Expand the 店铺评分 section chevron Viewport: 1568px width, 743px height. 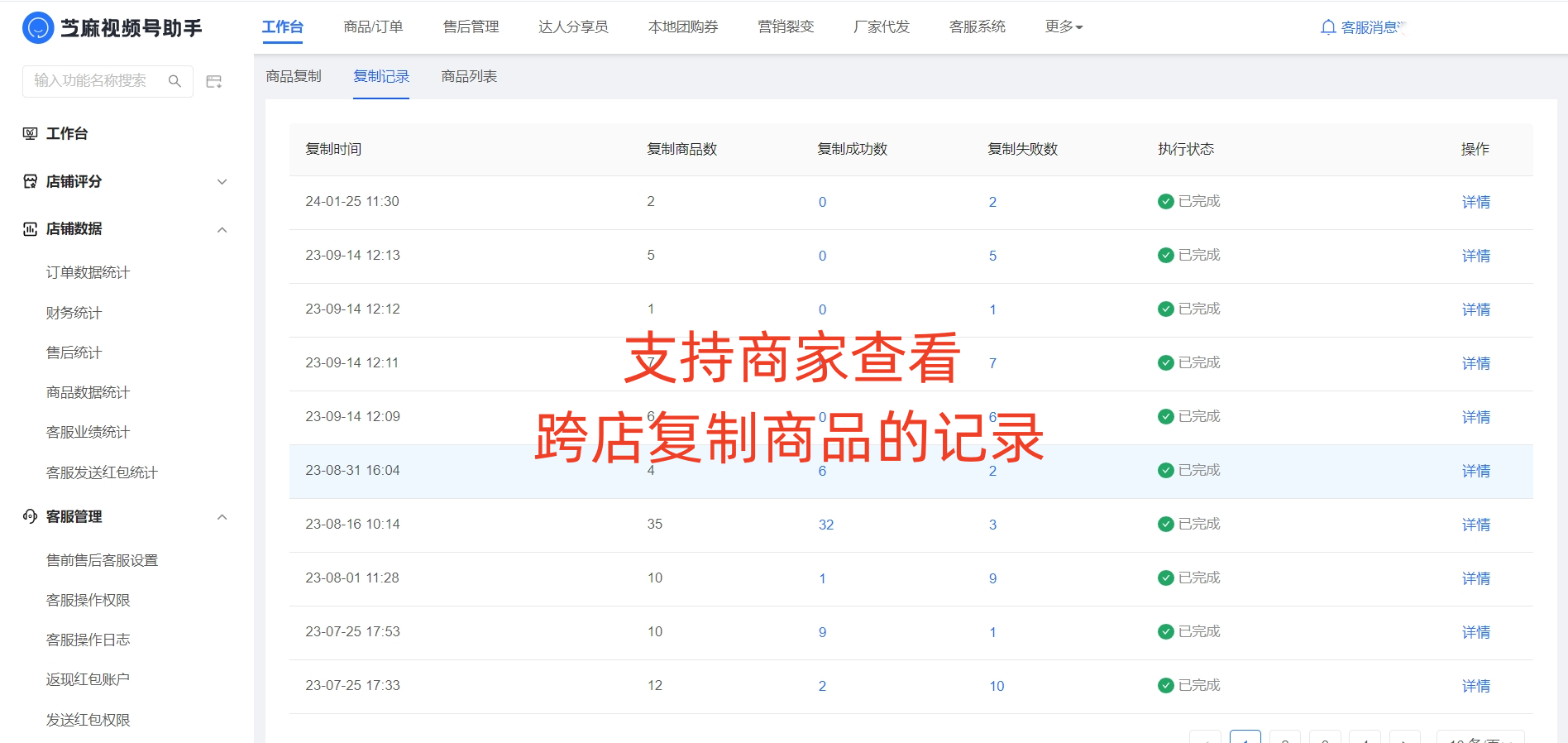[x=222, y=182]
